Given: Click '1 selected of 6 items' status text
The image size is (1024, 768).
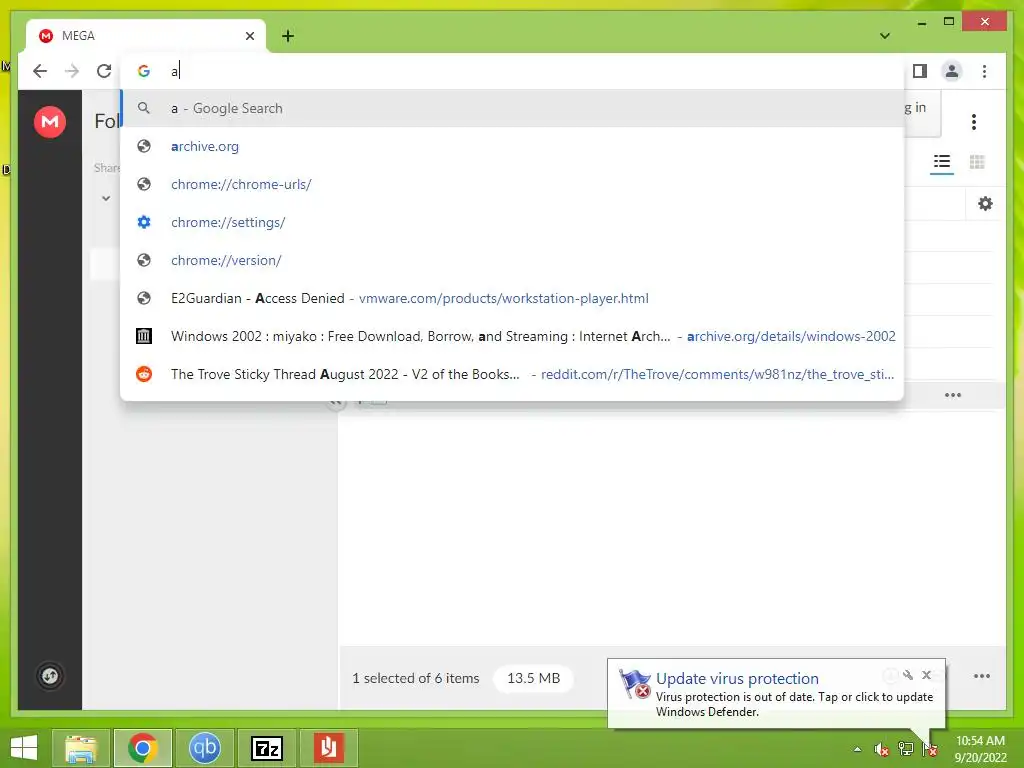Looking at the screenshot, I should point(415,679).
